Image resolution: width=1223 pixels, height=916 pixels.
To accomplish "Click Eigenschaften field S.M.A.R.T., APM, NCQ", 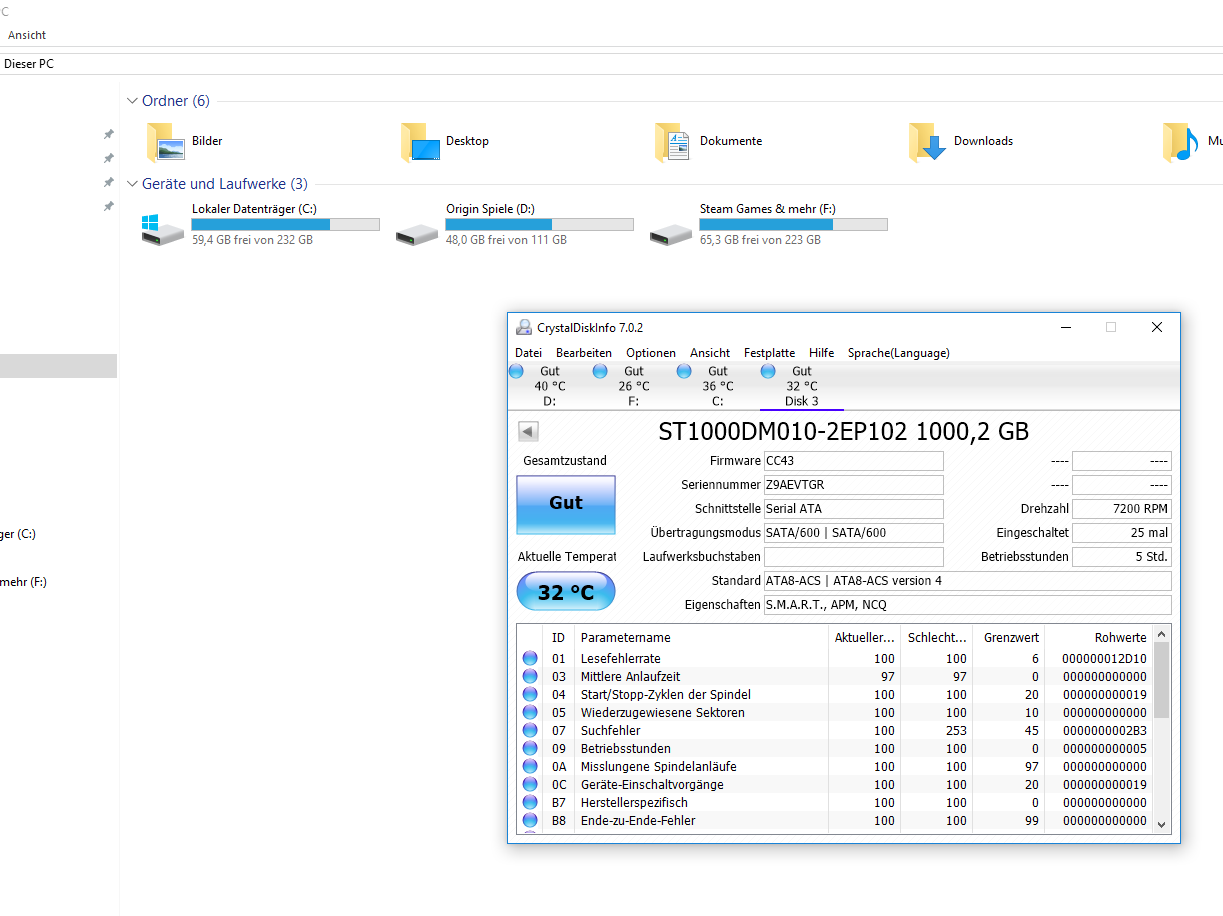I will [x=967, y=605].
